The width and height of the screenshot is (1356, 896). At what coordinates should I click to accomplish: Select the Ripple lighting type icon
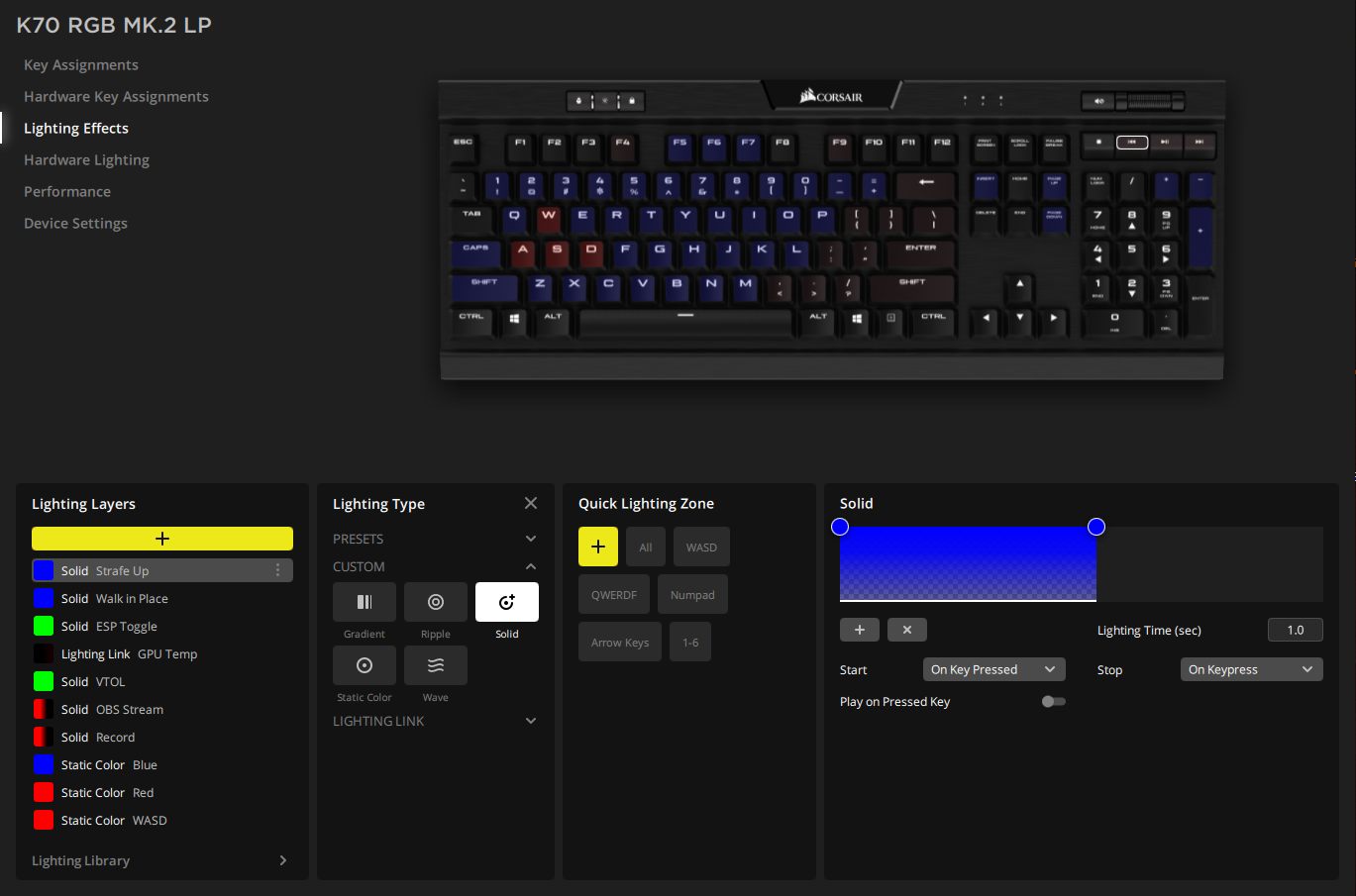click(436, 602)
